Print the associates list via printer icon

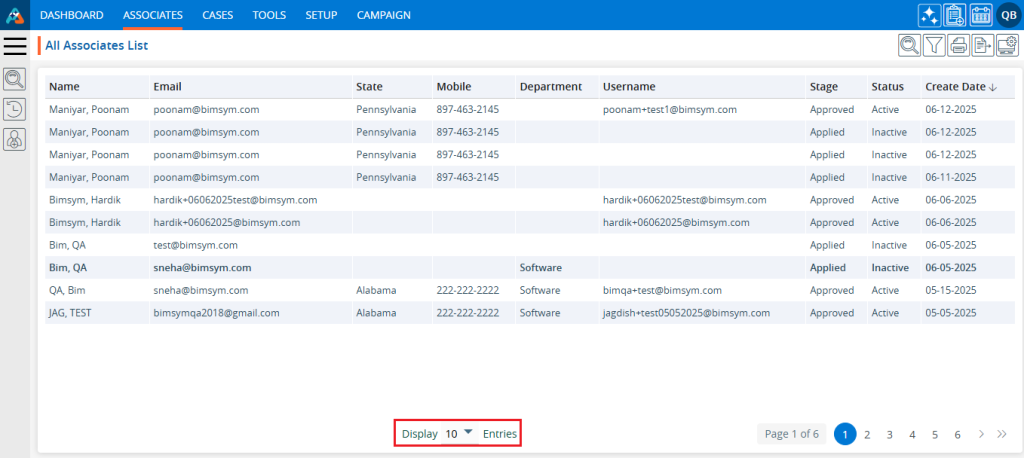(958, 45)
